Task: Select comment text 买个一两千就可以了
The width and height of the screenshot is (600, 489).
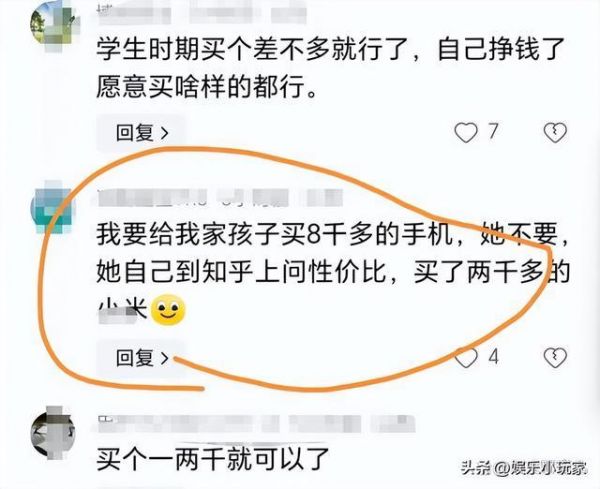Action: click(213, 458)
